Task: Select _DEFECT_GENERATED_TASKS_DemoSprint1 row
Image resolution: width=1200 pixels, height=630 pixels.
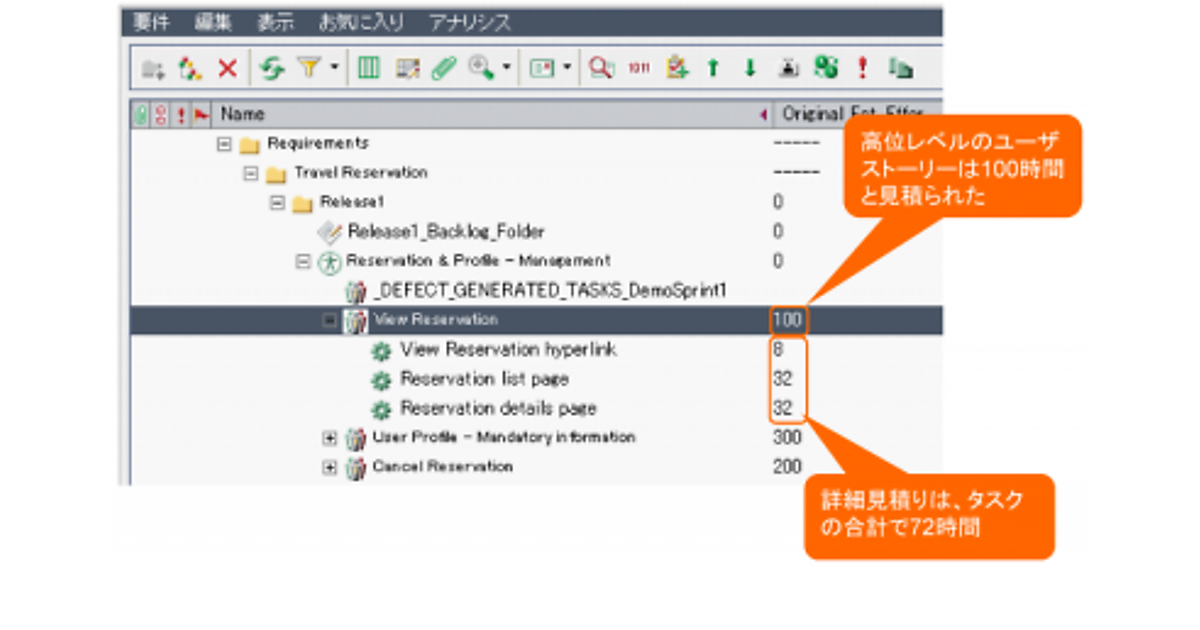Action: [x=549, y=291]
